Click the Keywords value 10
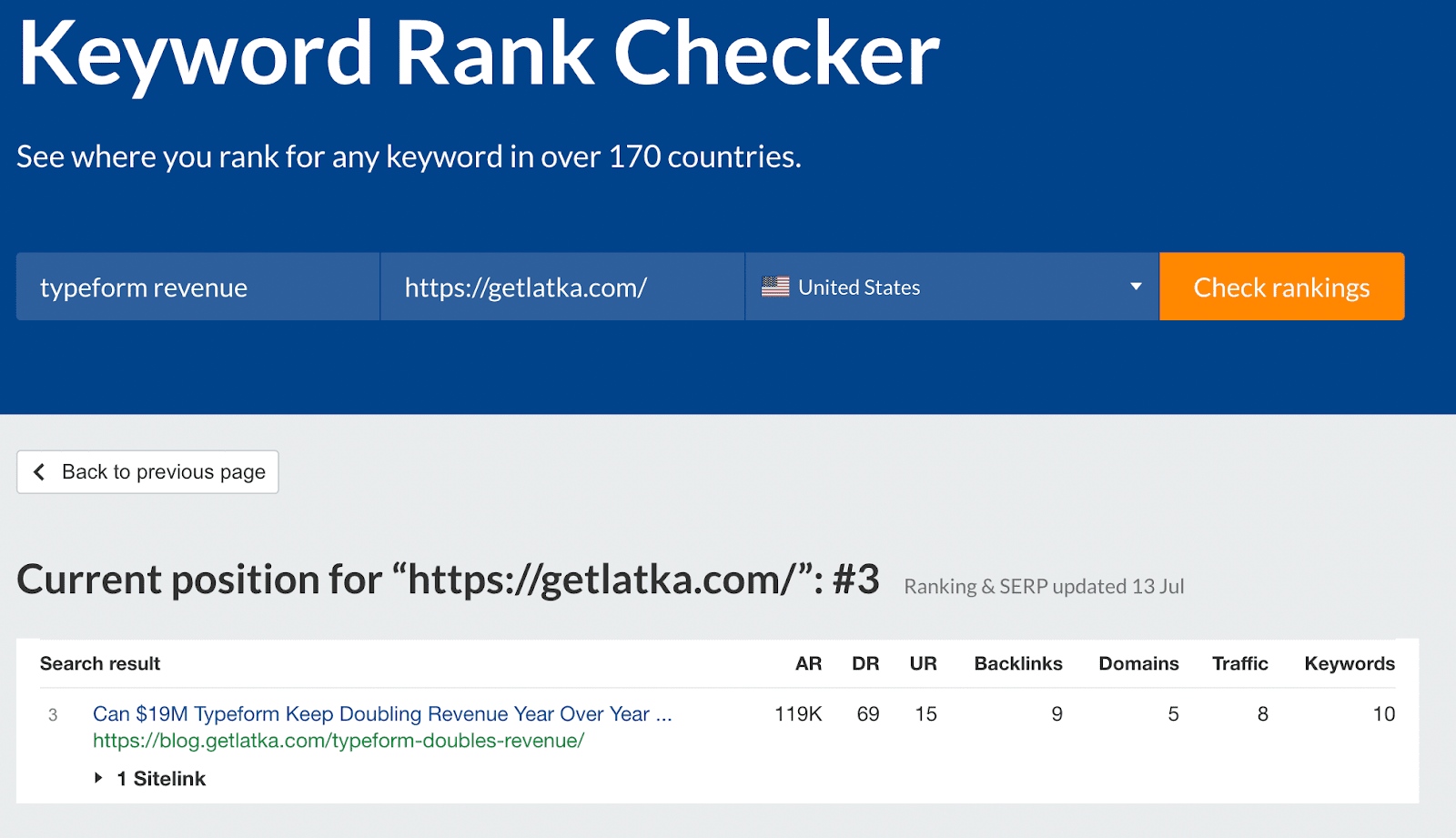The image size is (1456, 838). [x=1384, y=714]
